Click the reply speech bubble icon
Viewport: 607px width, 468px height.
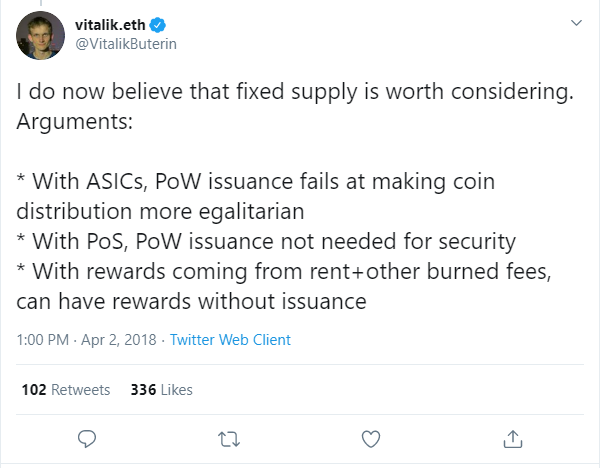pyautogui.click(x=87, y=439)
